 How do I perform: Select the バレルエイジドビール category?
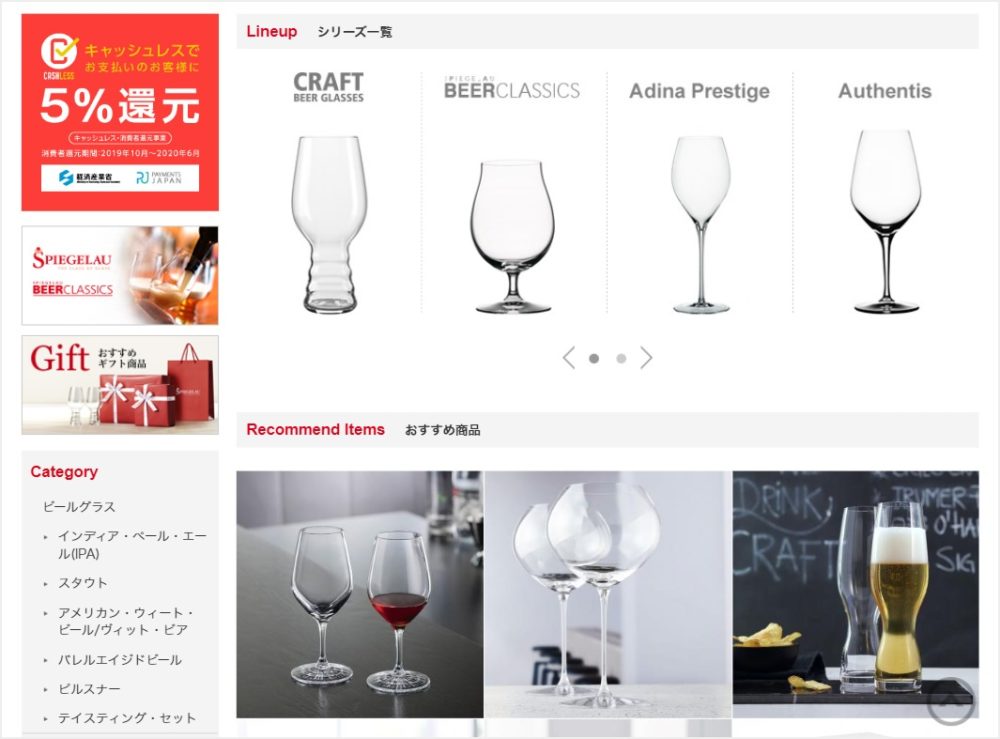pyautogui.click(x=120, y=659)
